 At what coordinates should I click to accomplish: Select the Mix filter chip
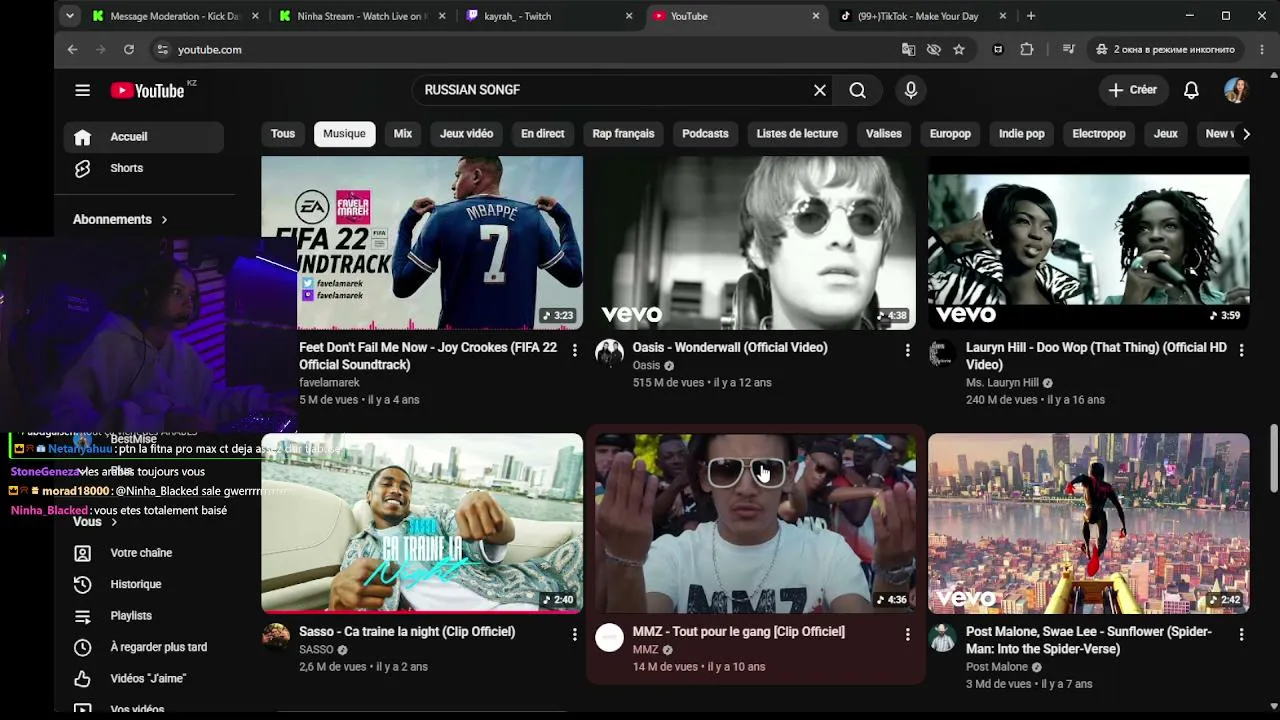[403, 134]
